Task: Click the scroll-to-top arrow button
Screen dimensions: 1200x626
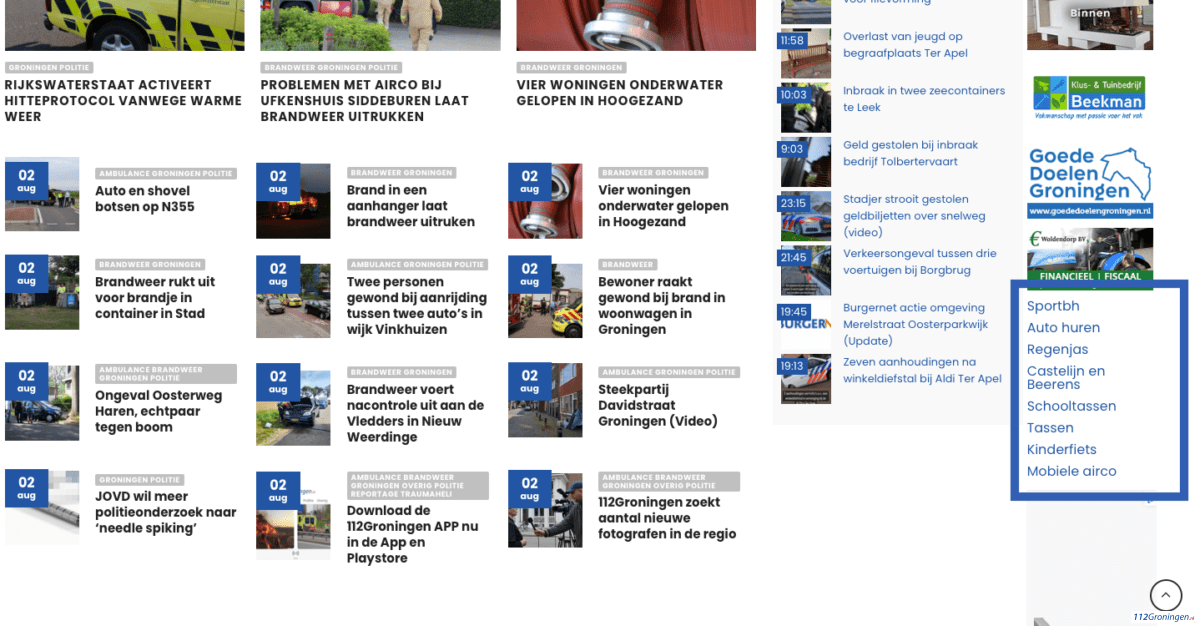Action: (1165, 595)
